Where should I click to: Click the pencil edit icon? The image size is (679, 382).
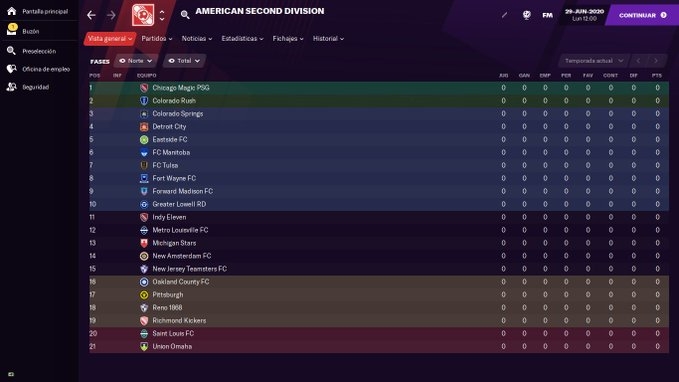[504, 15]
